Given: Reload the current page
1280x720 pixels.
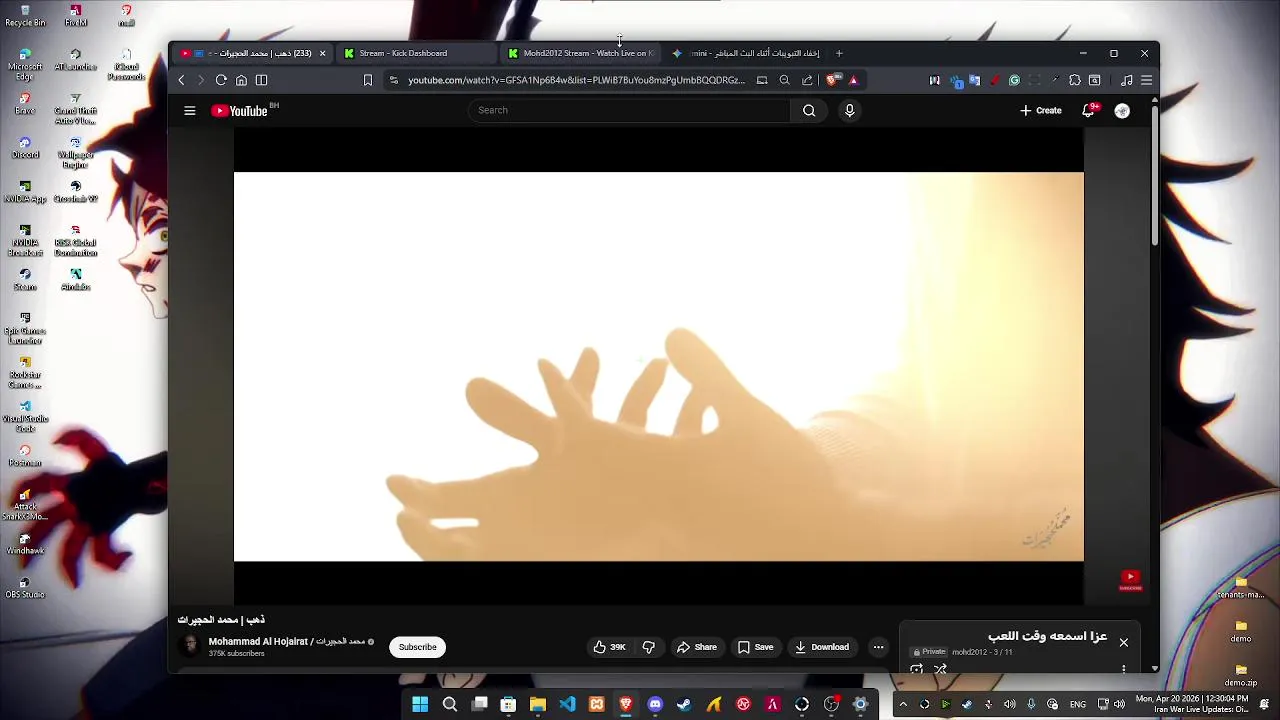Looking at the screenshot, I should coord(221,80).
